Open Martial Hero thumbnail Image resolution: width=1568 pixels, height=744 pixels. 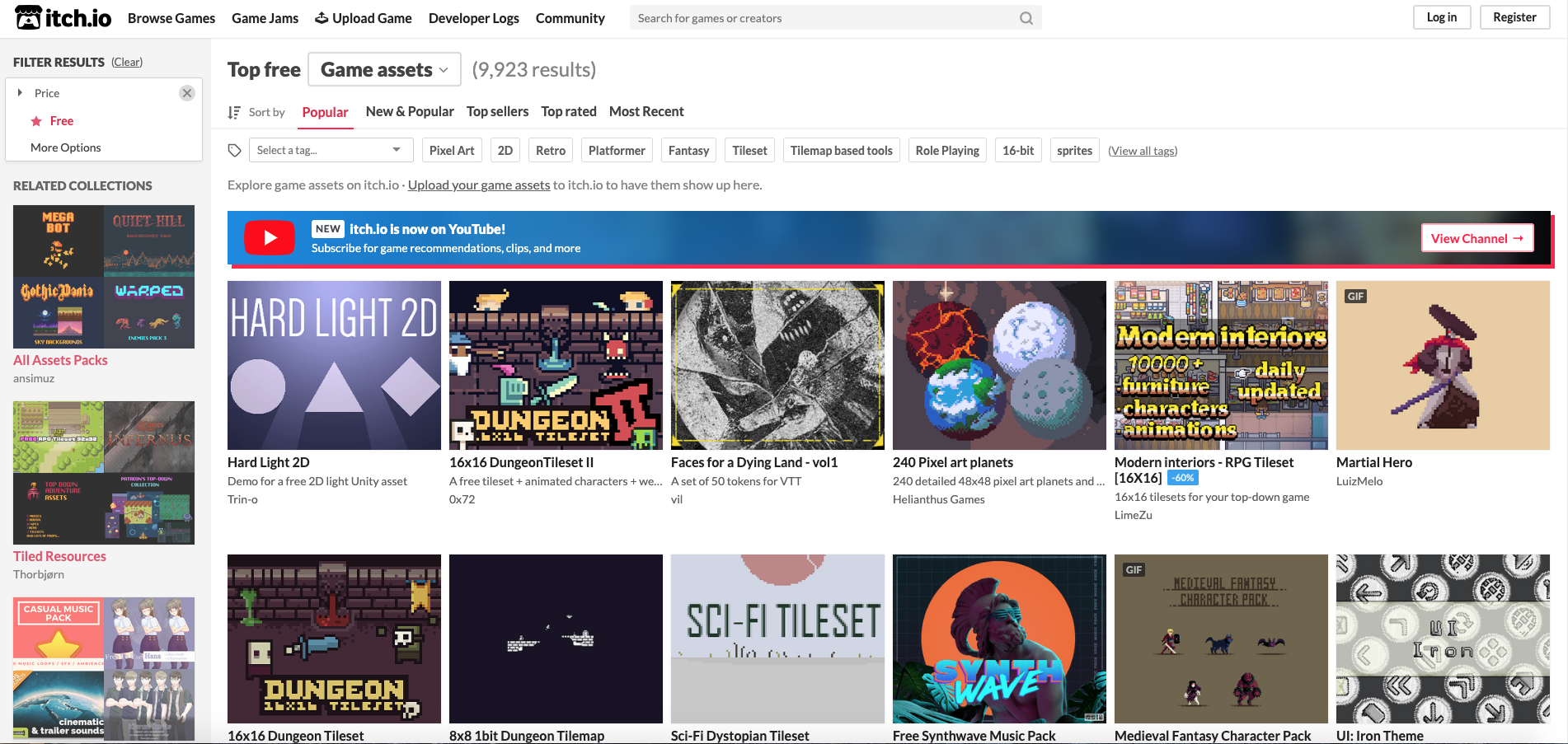[x=1443, y=365]
